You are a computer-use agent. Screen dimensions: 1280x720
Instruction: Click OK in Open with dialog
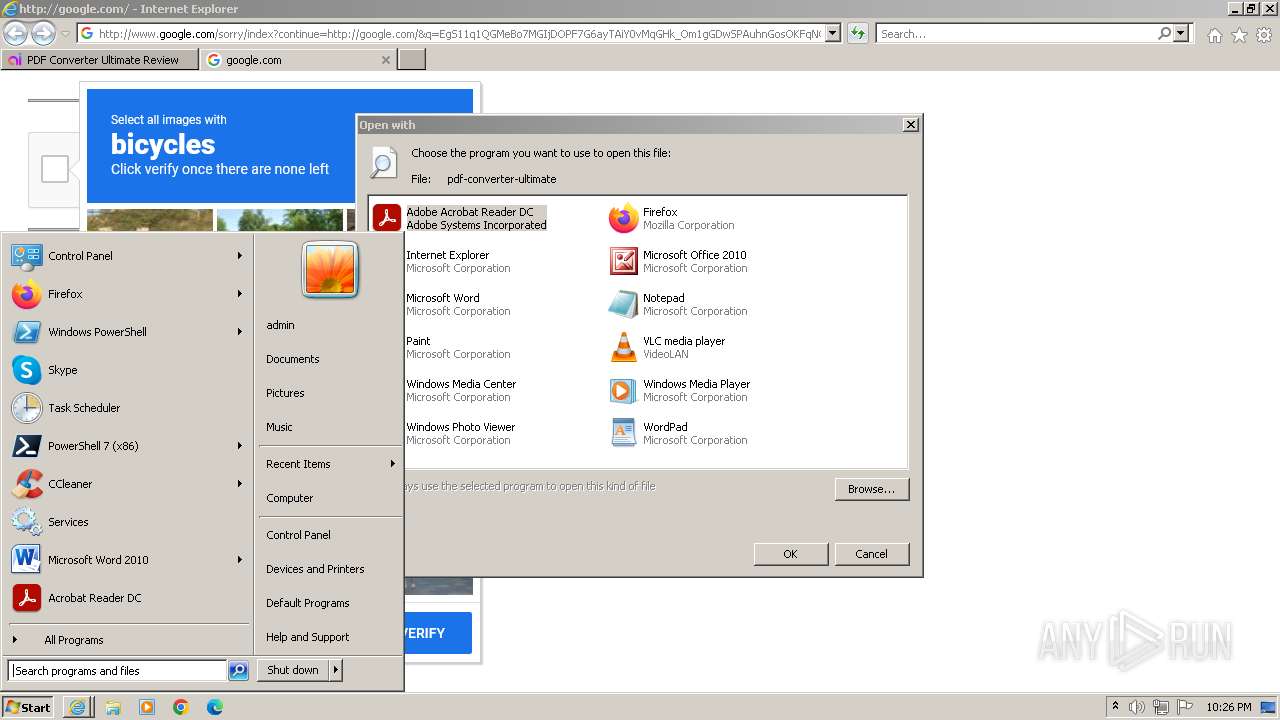pyautogui.click(x=790, y=554)
